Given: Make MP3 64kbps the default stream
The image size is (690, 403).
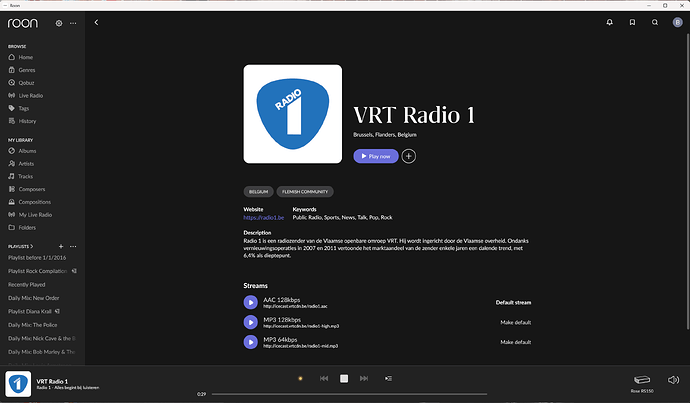Looking at the screenshot, I should coord(516,342).
